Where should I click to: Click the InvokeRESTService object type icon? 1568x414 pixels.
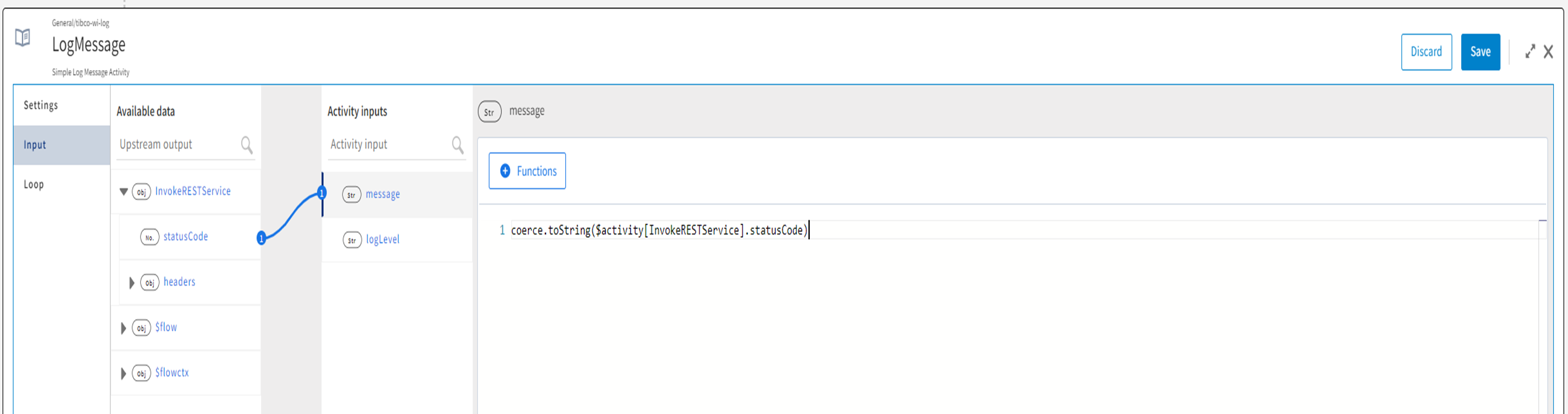(141, 192)
